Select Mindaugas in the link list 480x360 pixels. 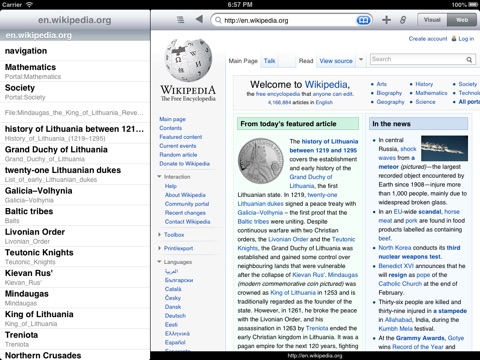pyautogui.click(x=75, y=298)
